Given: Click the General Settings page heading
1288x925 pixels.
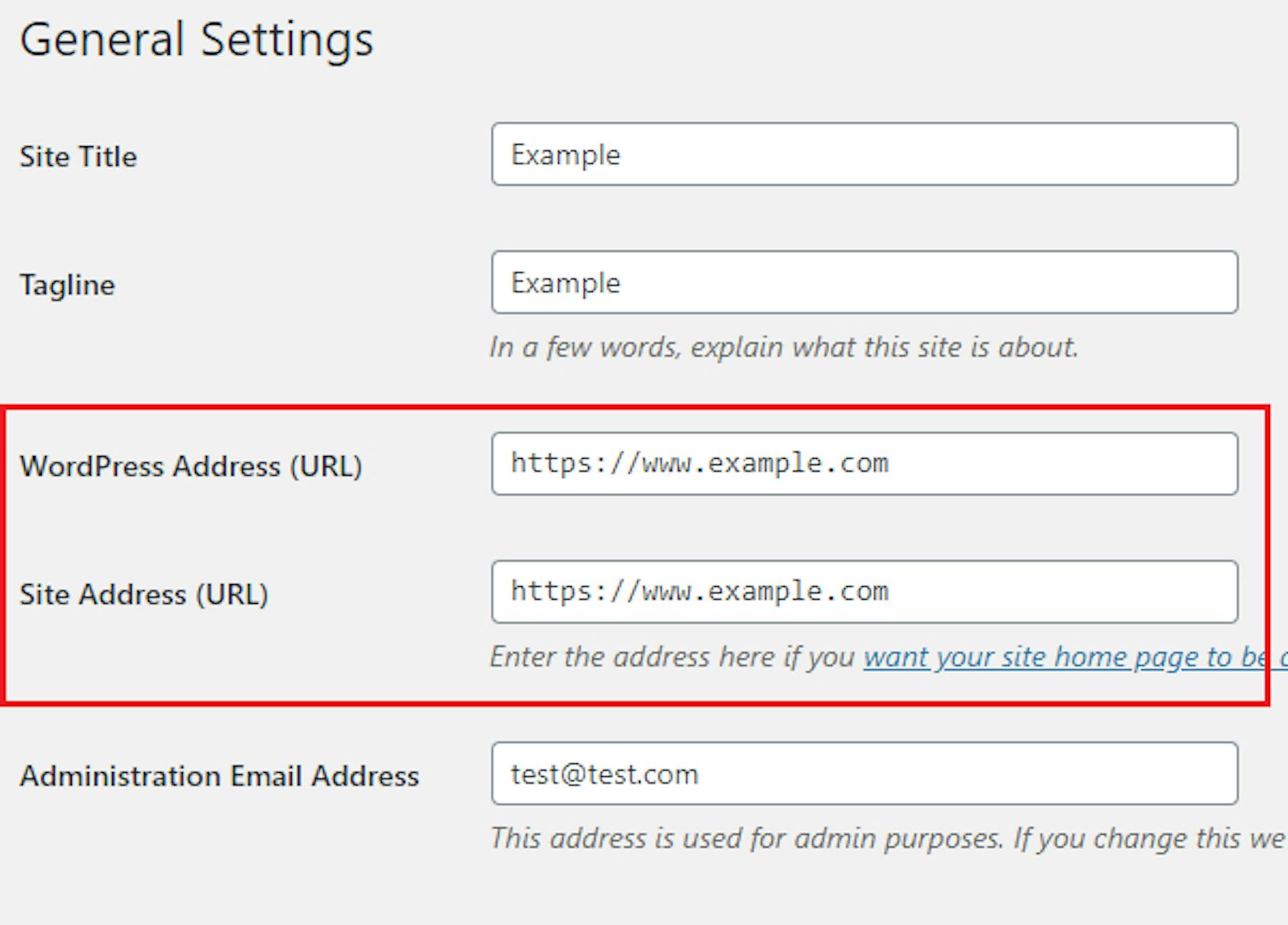Looking at the screenshot, I should pos(196,39).
